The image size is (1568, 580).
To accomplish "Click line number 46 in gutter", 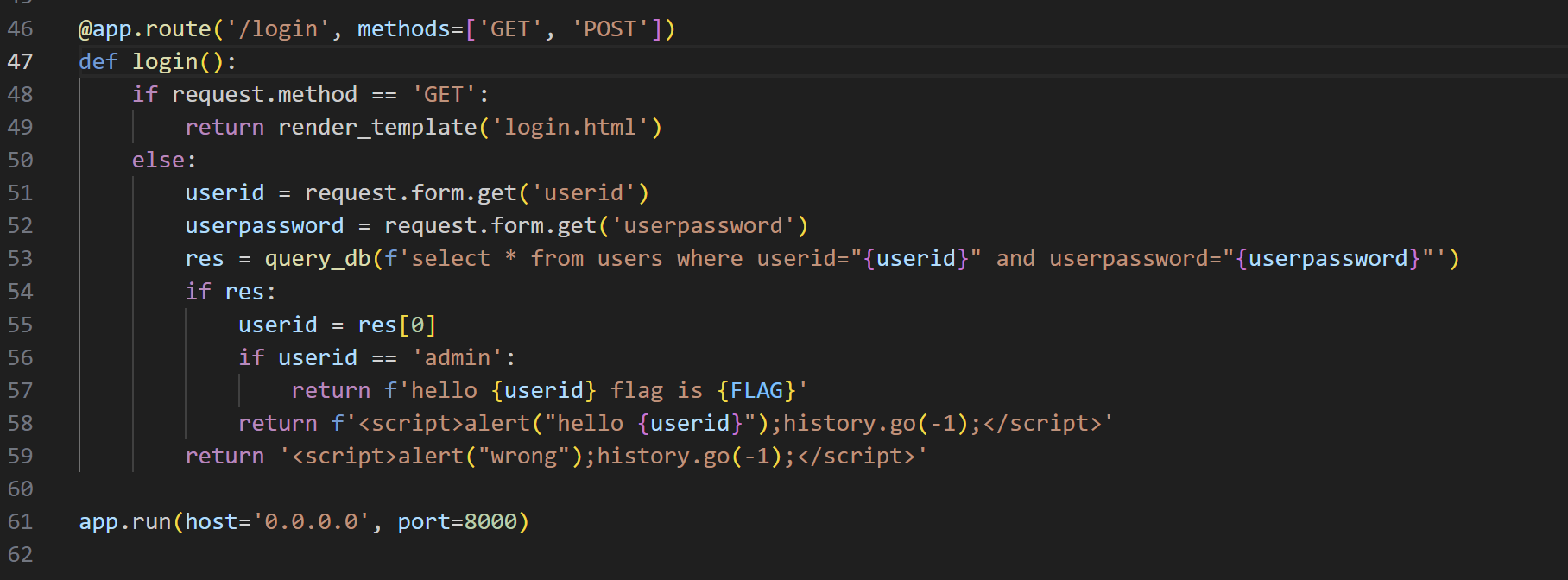I will [x=20, y=28].
